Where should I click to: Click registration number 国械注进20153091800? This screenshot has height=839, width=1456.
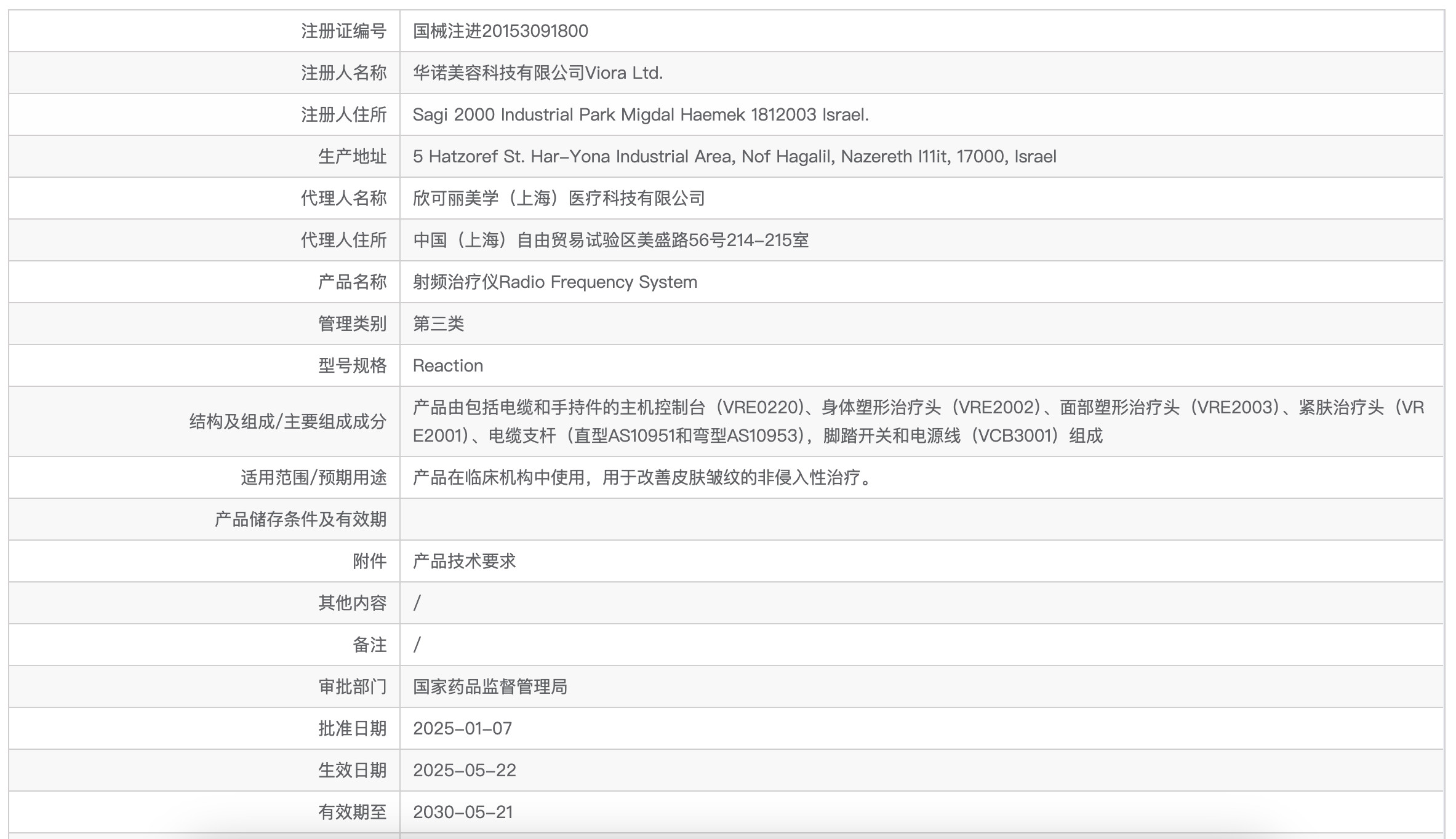(x=500, y=31)
